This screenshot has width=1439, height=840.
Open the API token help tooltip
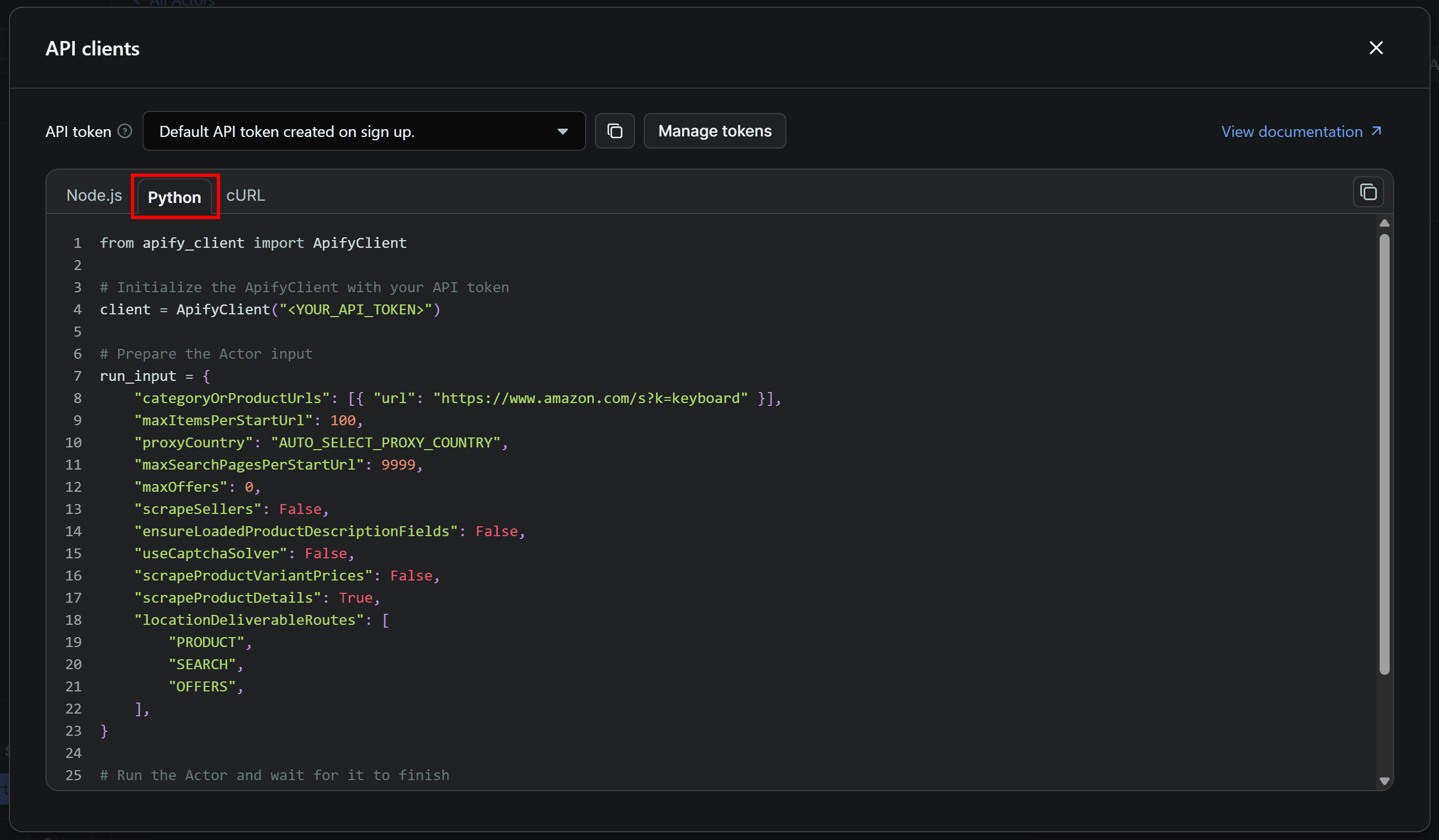click(124, 131)
